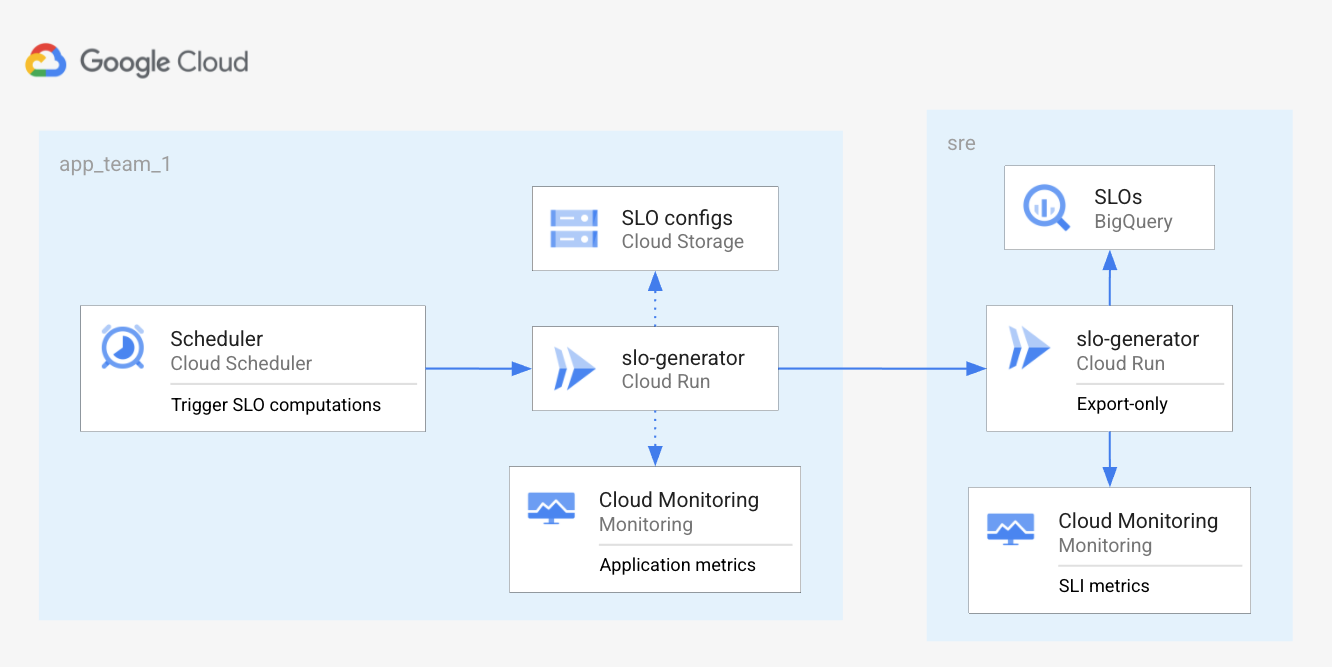Click "Cloud Run" subtitle in app_team_1
This screenshot has width=1332, height=667.
[x=666, y=381]
